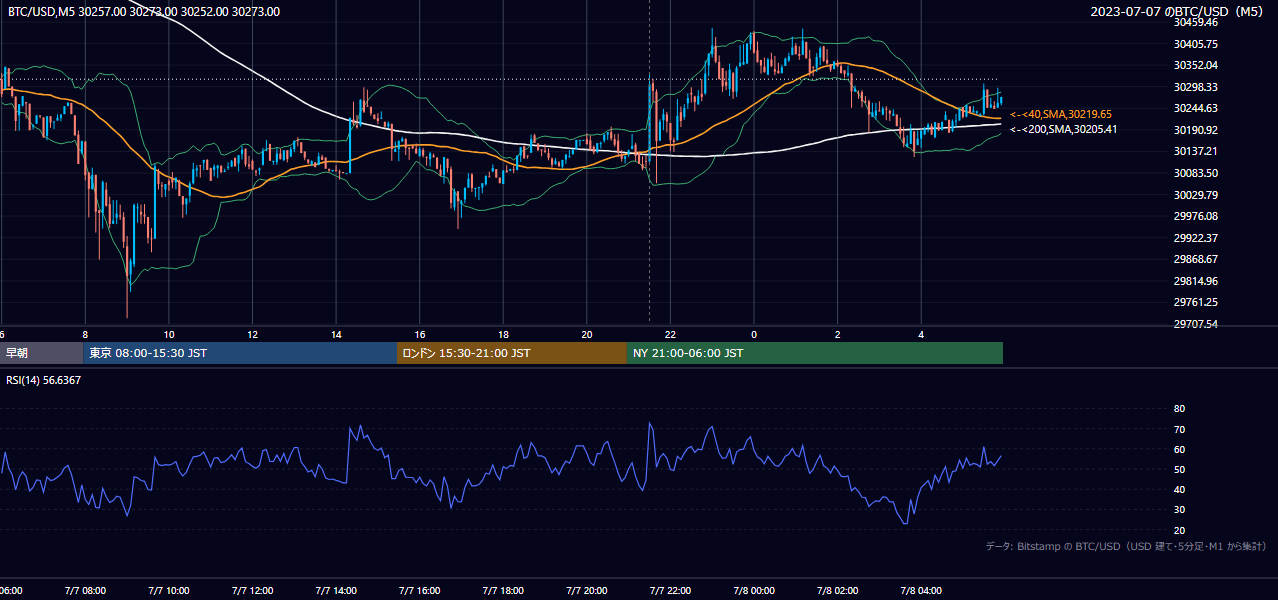Click the 7/7 08:00 time axis label
The image size is (1278, 600).
coord(85,591)
